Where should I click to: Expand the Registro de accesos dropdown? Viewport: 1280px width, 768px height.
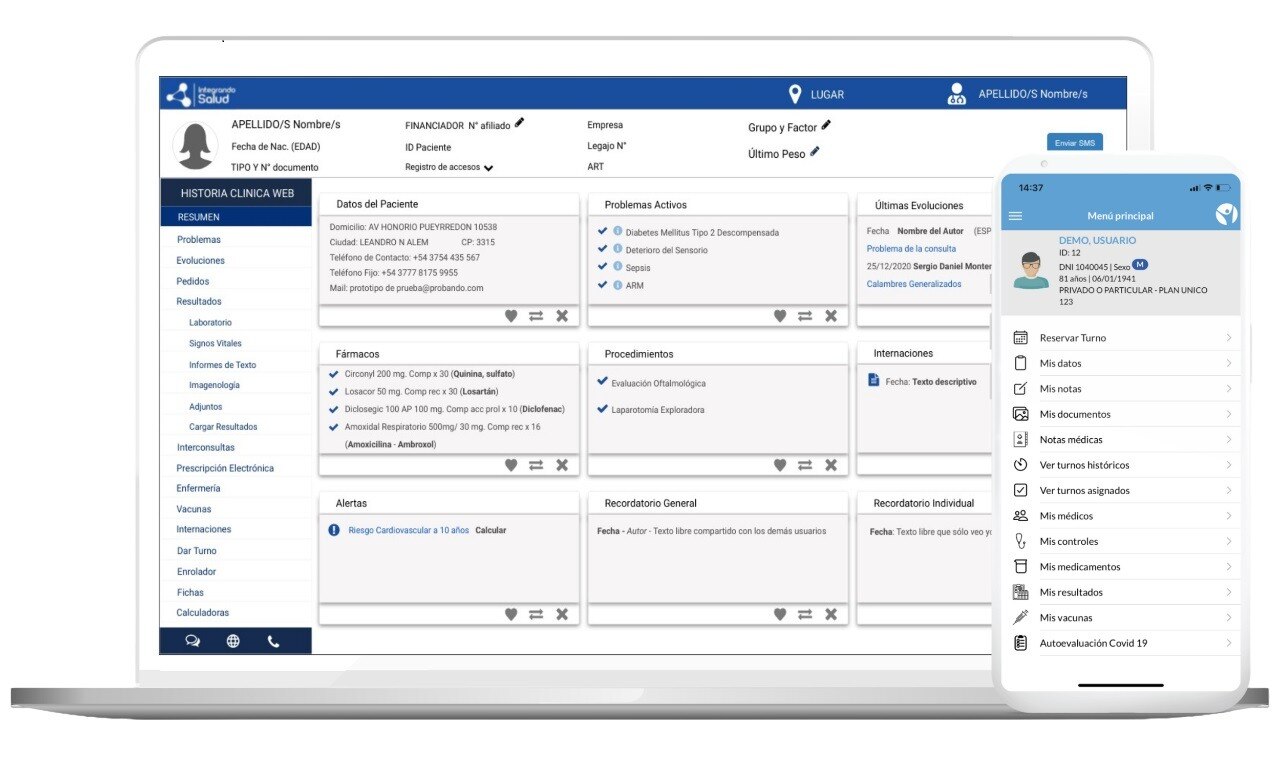coord(489,168)
